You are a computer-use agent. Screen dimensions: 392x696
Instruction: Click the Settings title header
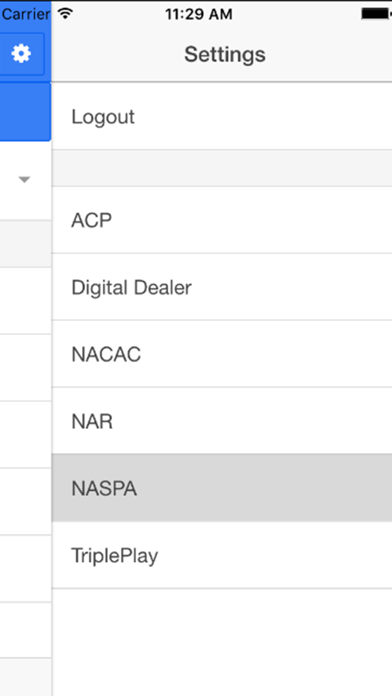[225, 54]
